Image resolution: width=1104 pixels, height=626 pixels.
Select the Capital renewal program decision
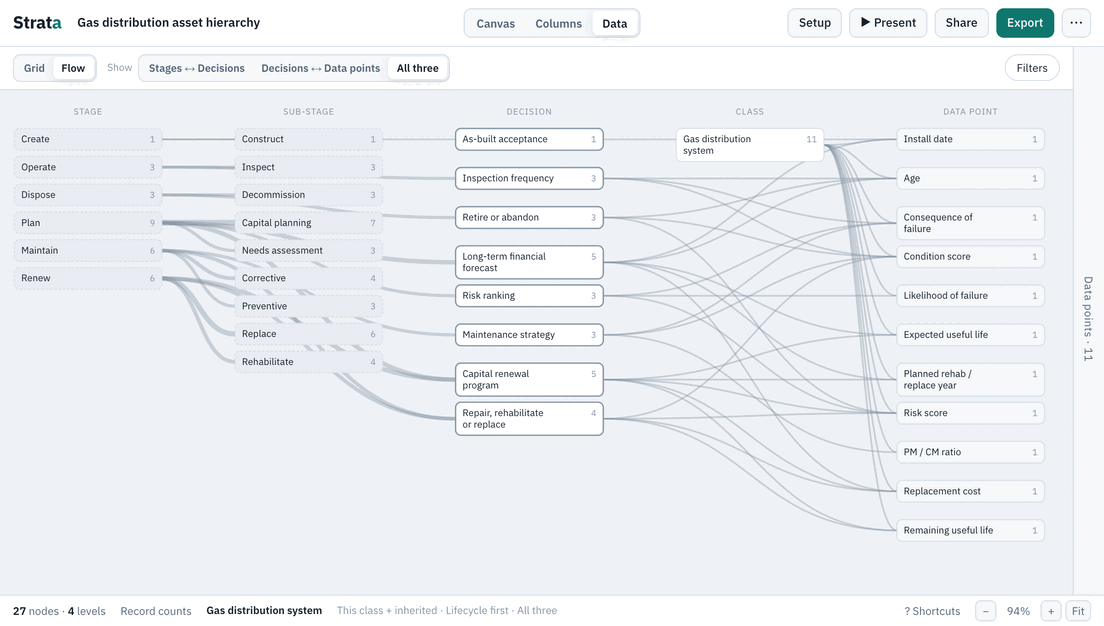coord(529,380)
